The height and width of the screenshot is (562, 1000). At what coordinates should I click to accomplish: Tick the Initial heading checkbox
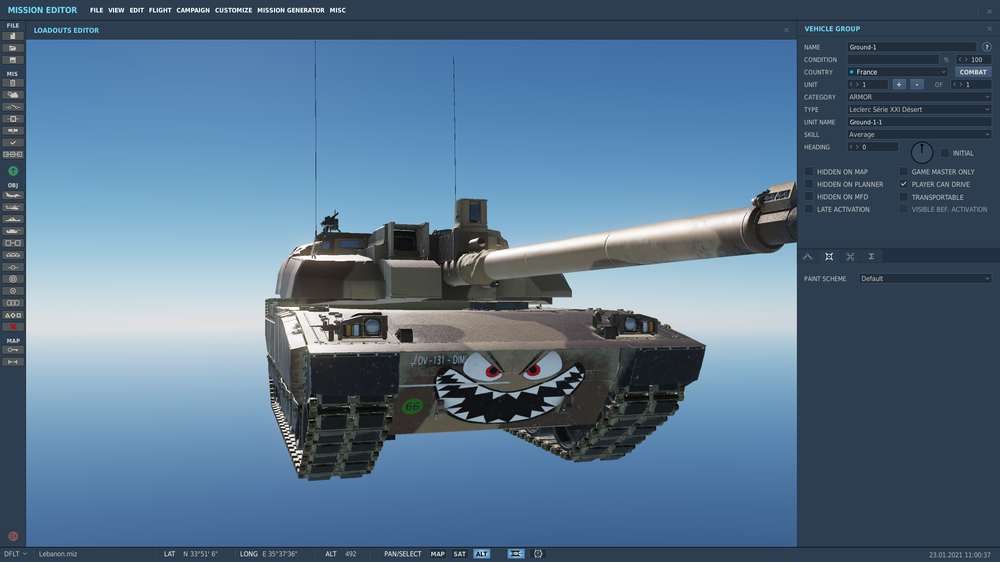click(x=945, y=153)
